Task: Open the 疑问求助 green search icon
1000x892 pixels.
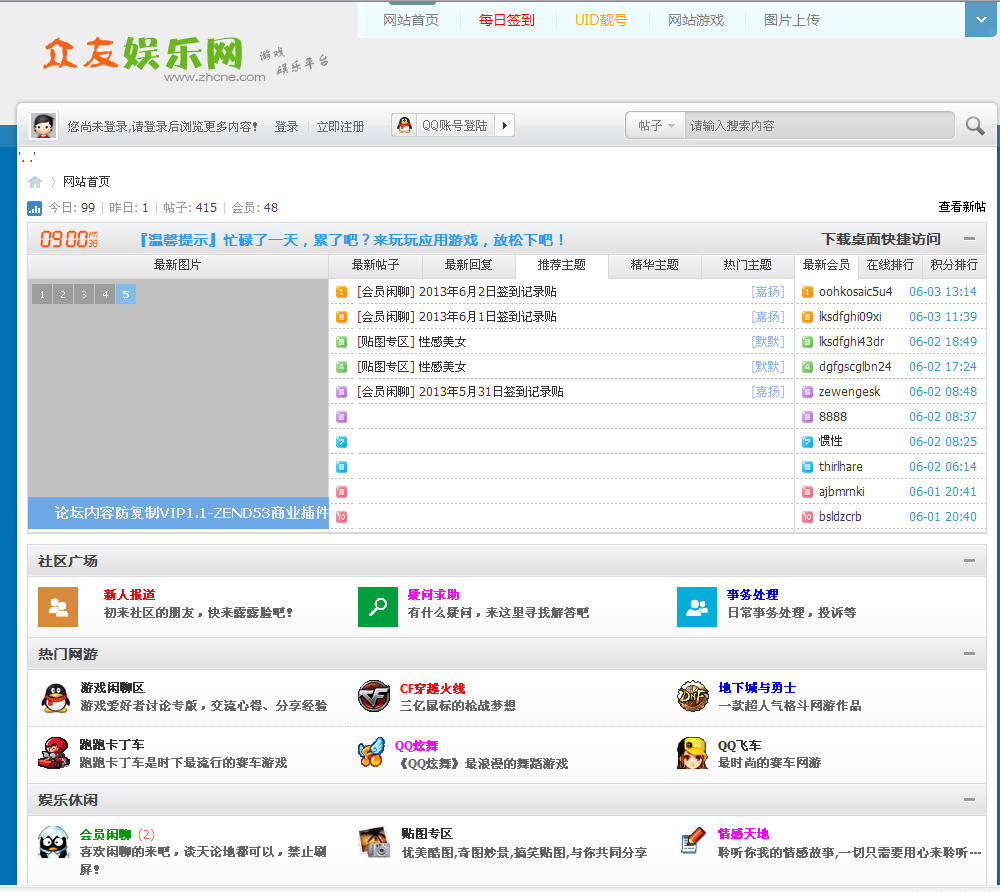Action: [x=377, y=607]
